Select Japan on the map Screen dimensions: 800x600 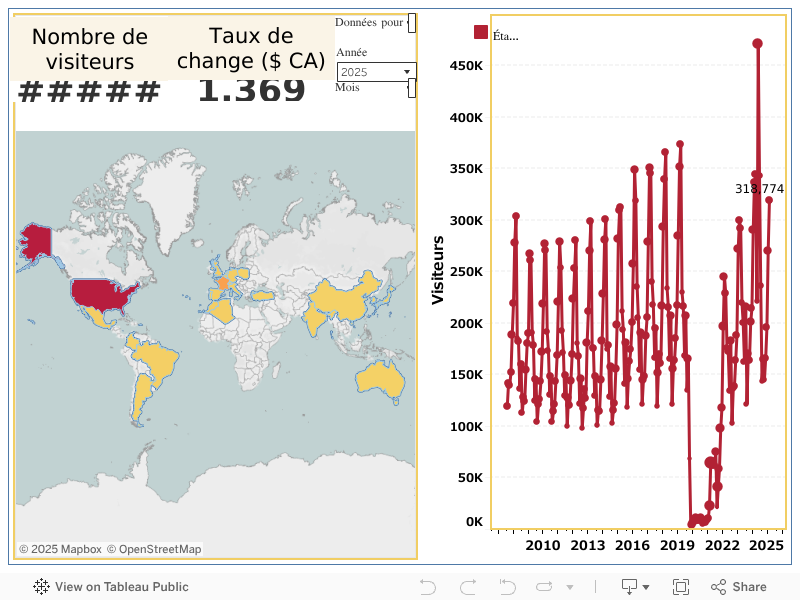point(386,297)
